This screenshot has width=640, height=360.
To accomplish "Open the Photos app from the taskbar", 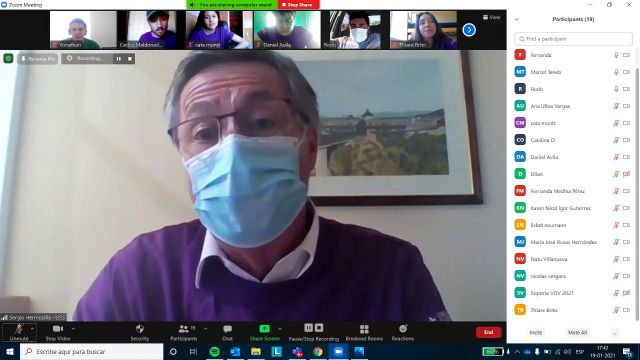I will pos(359,351).
